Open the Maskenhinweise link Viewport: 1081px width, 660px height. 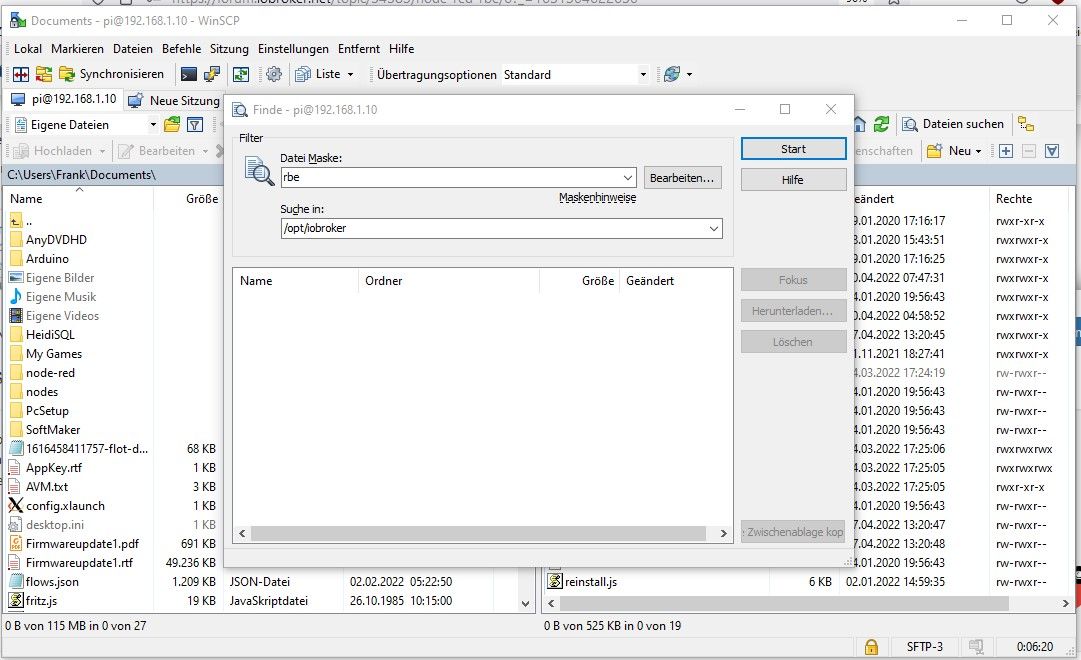coord(597,198)
